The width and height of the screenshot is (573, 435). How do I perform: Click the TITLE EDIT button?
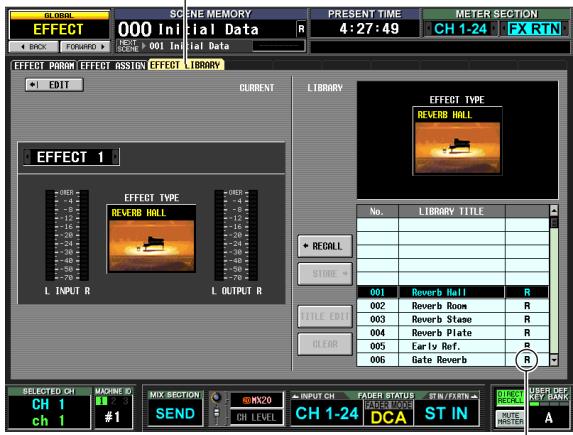click(x=325, y=317)
